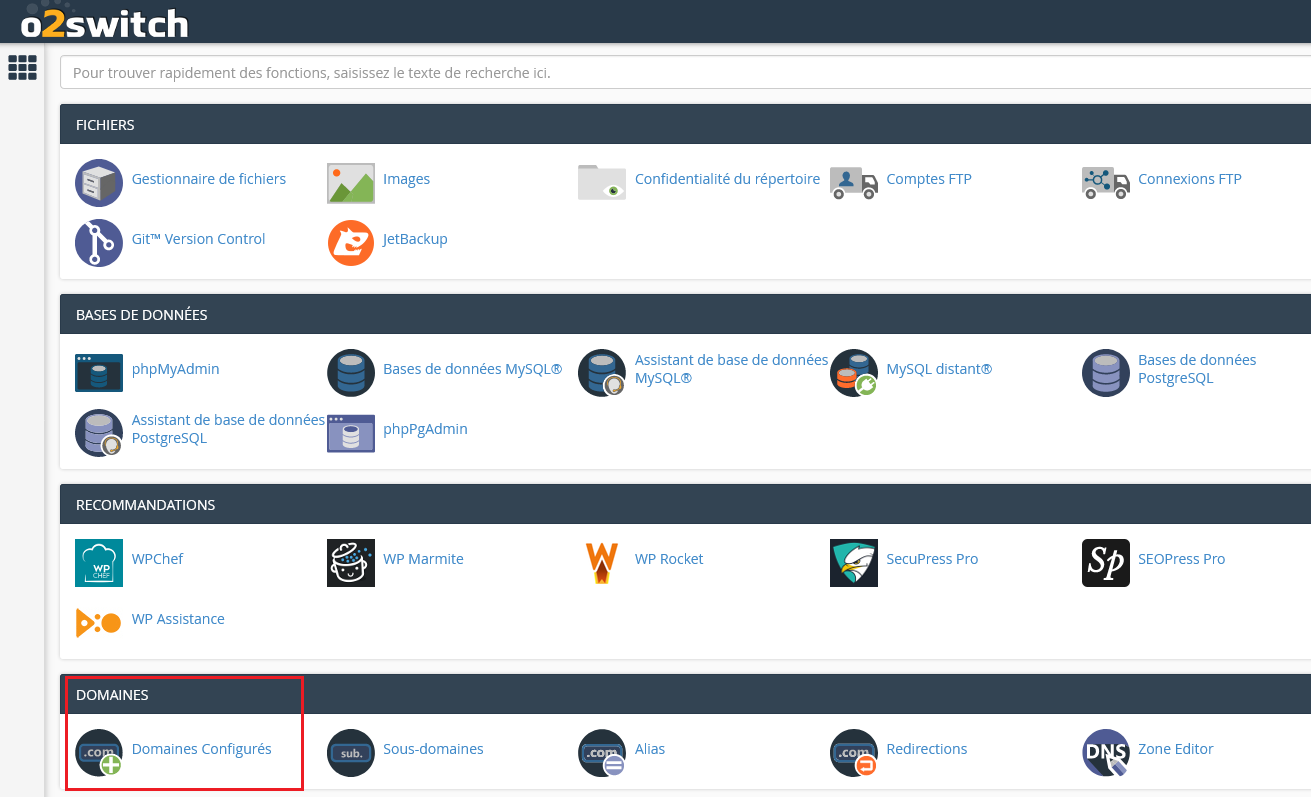Click the WPChef icon
The height and width of the screenshot is (797, 1311).
tap(99, 563)
